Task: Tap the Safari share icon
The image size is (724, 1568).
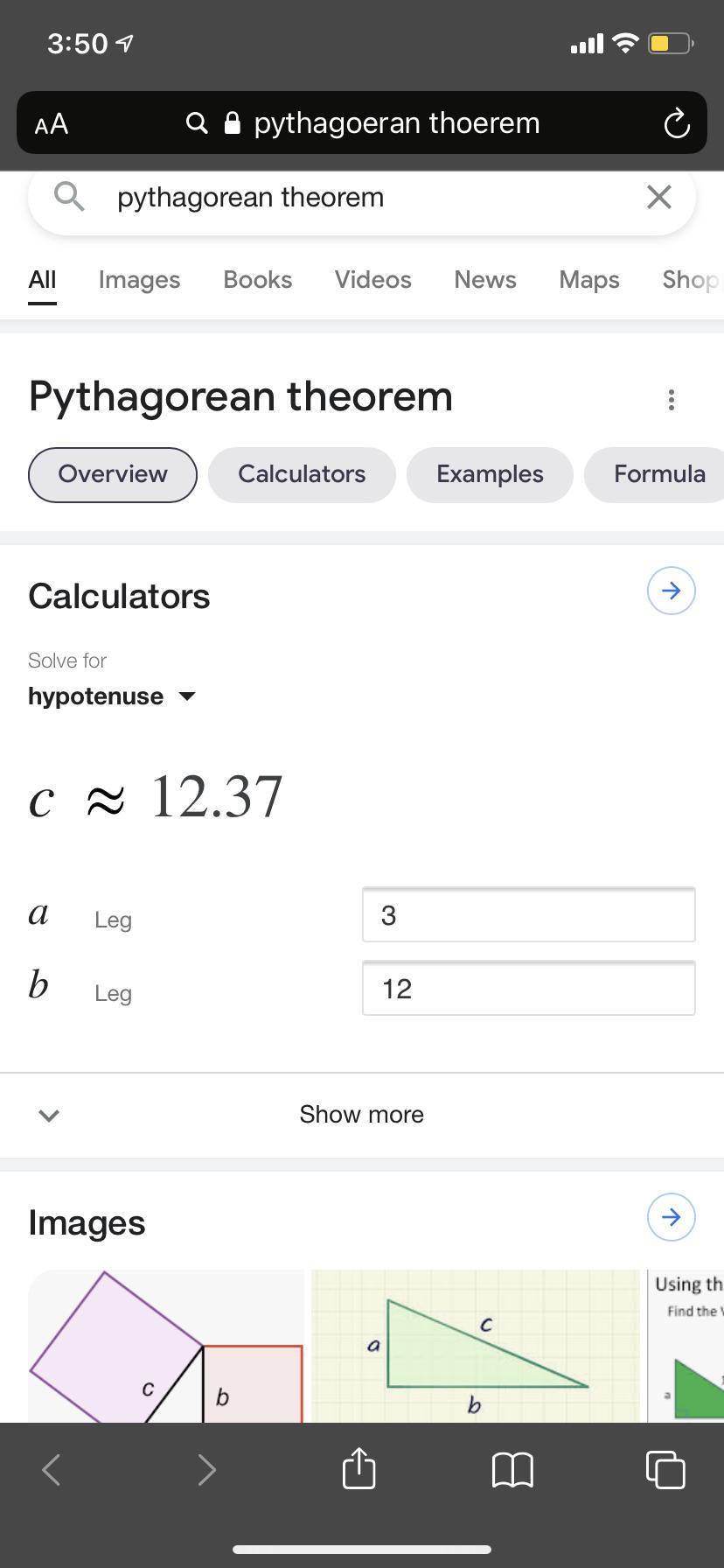Action: [x=359, y=1468]
